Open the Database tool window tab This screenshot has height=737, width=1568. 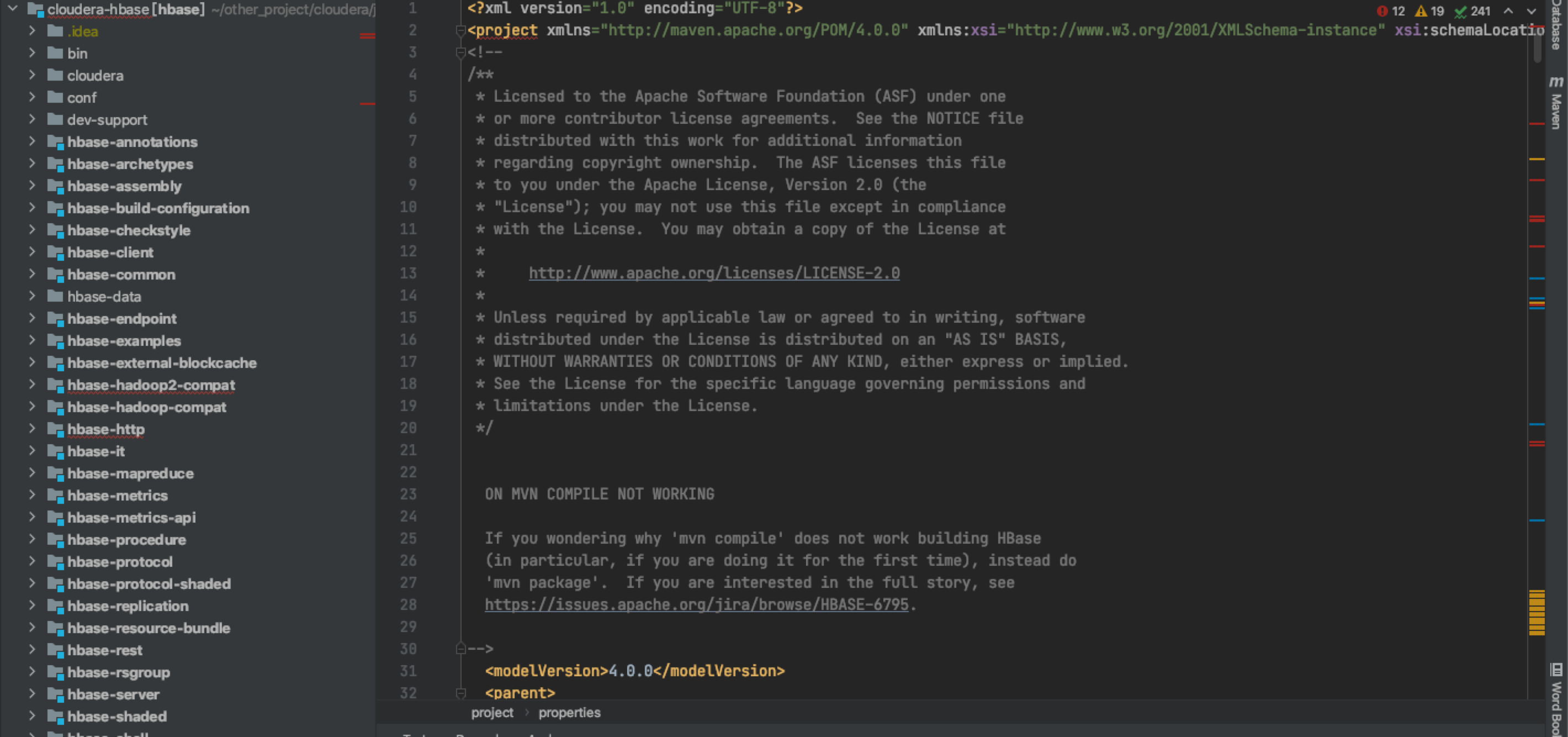1556,24
